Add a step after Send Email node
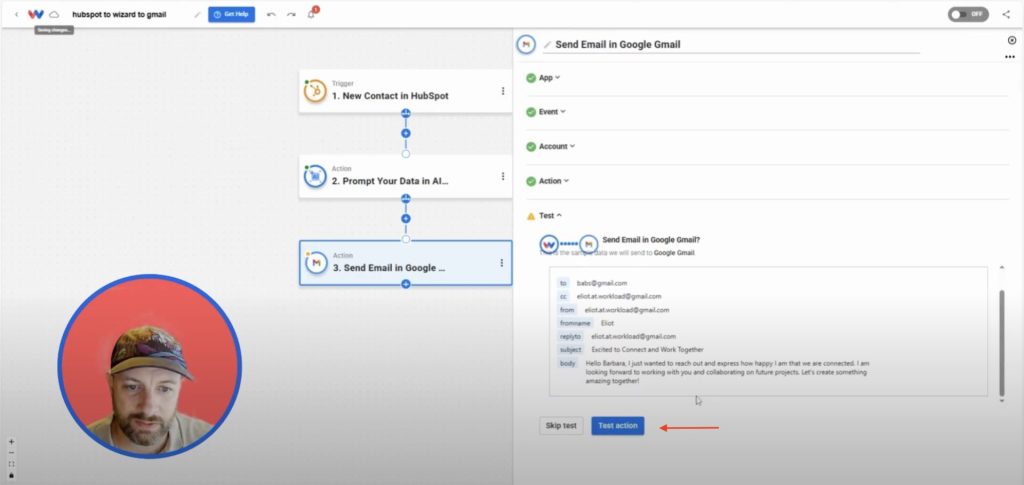The height and width of the screenshot is (485, 1024). [406, 284]
